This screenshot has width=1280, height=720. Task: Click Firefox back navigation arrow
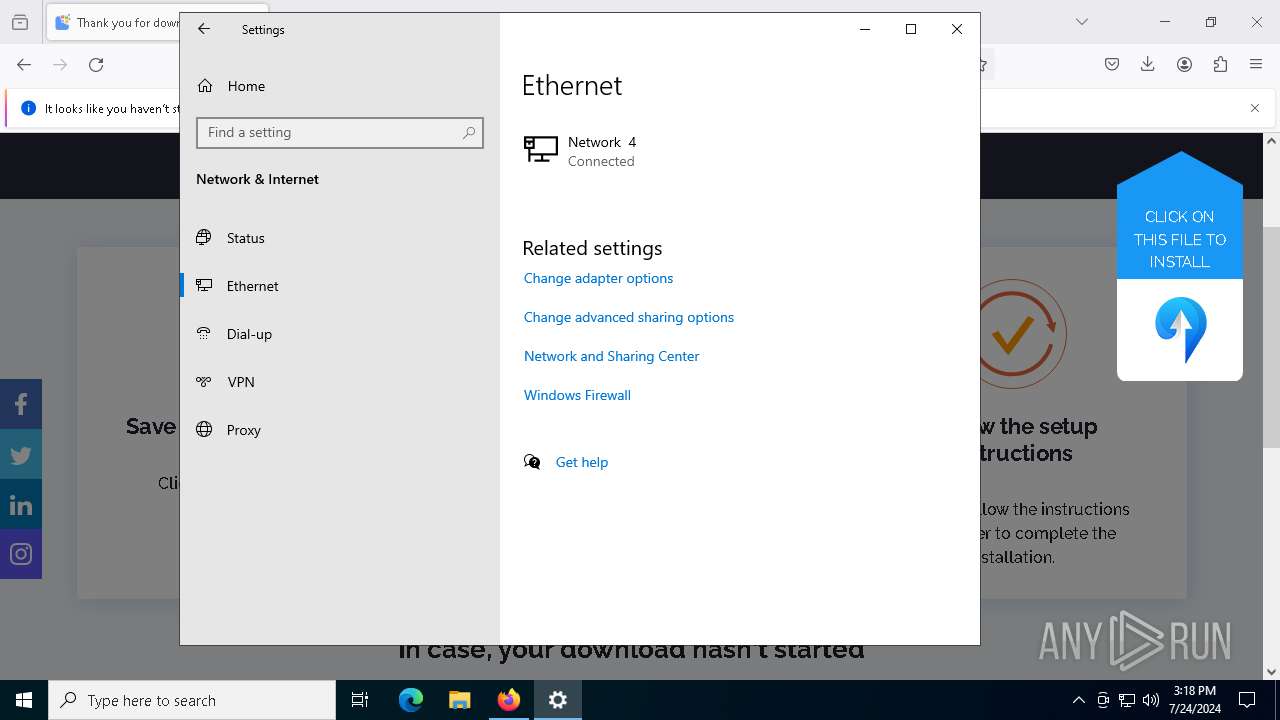(24, 65)
